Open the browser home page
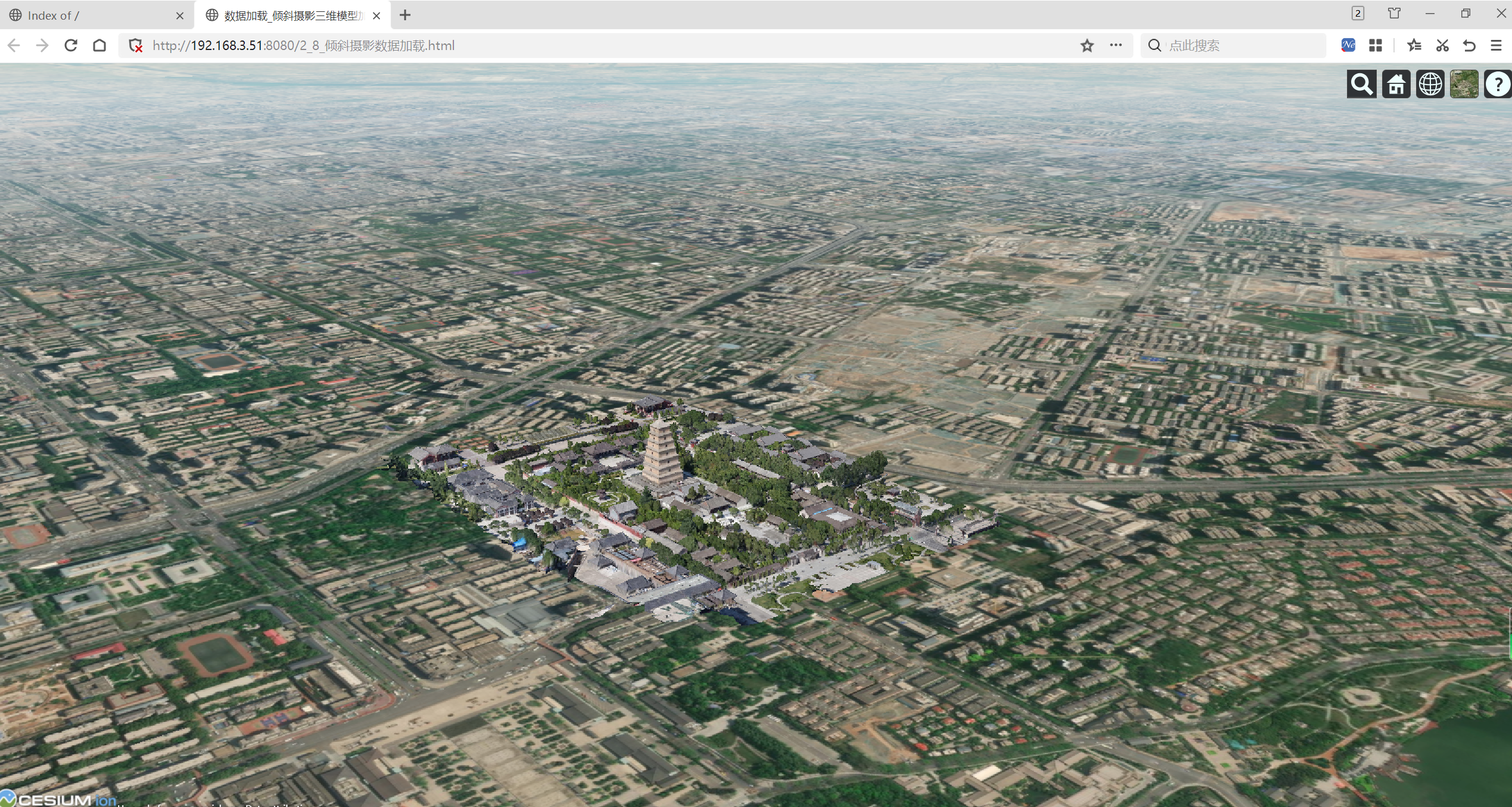Image resolution: width=1512 pixels, height=807 pixels. (x=99, y=45)
